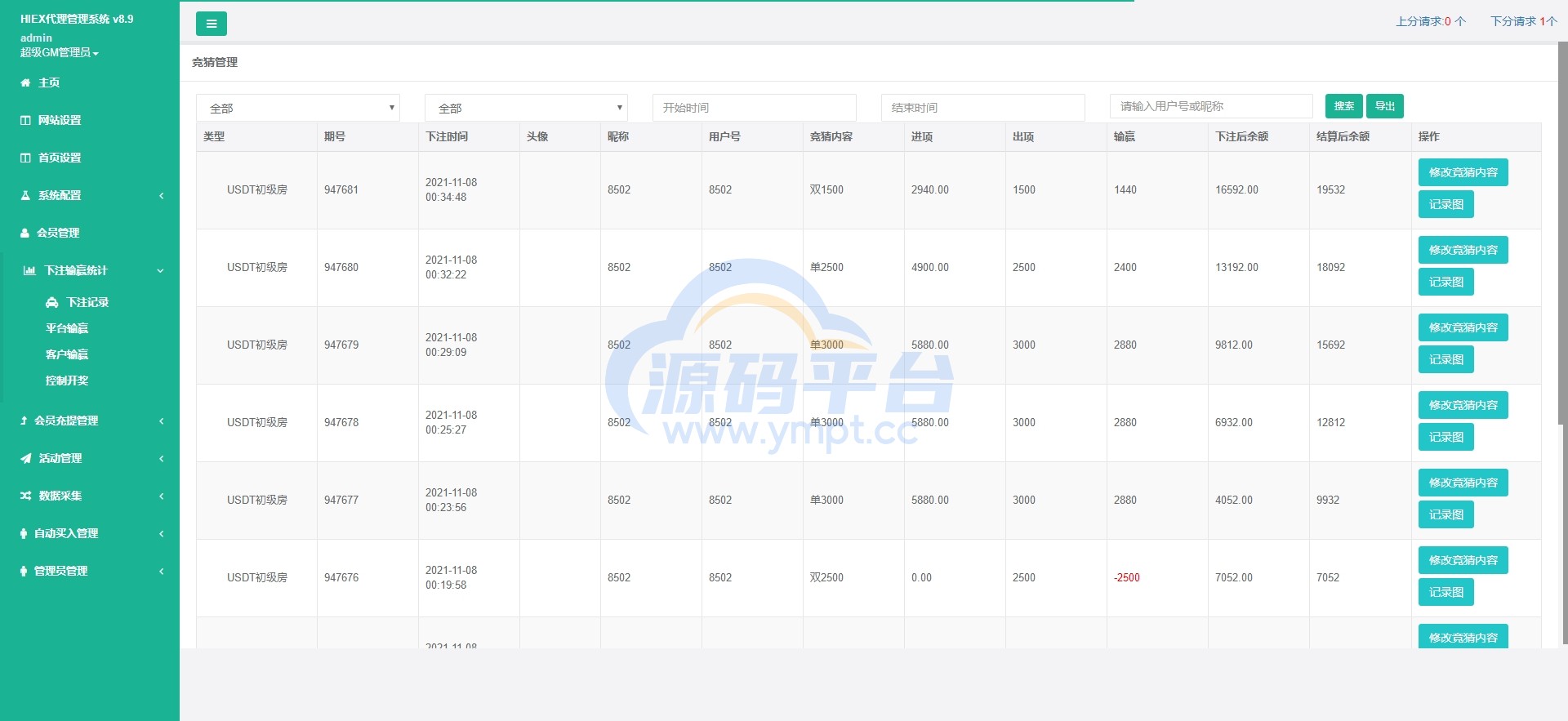This screenshot has height=721, width=1568.
Task: Click the 系统配置 sidebar icon
Action: 25,195
